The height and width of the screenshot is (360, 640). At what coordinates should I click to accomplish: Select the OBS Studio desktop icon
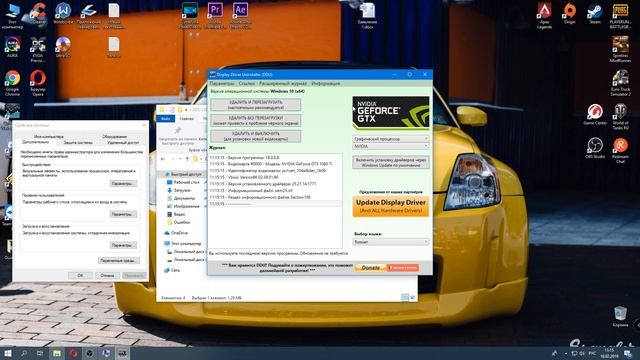[x=595, y=148]
